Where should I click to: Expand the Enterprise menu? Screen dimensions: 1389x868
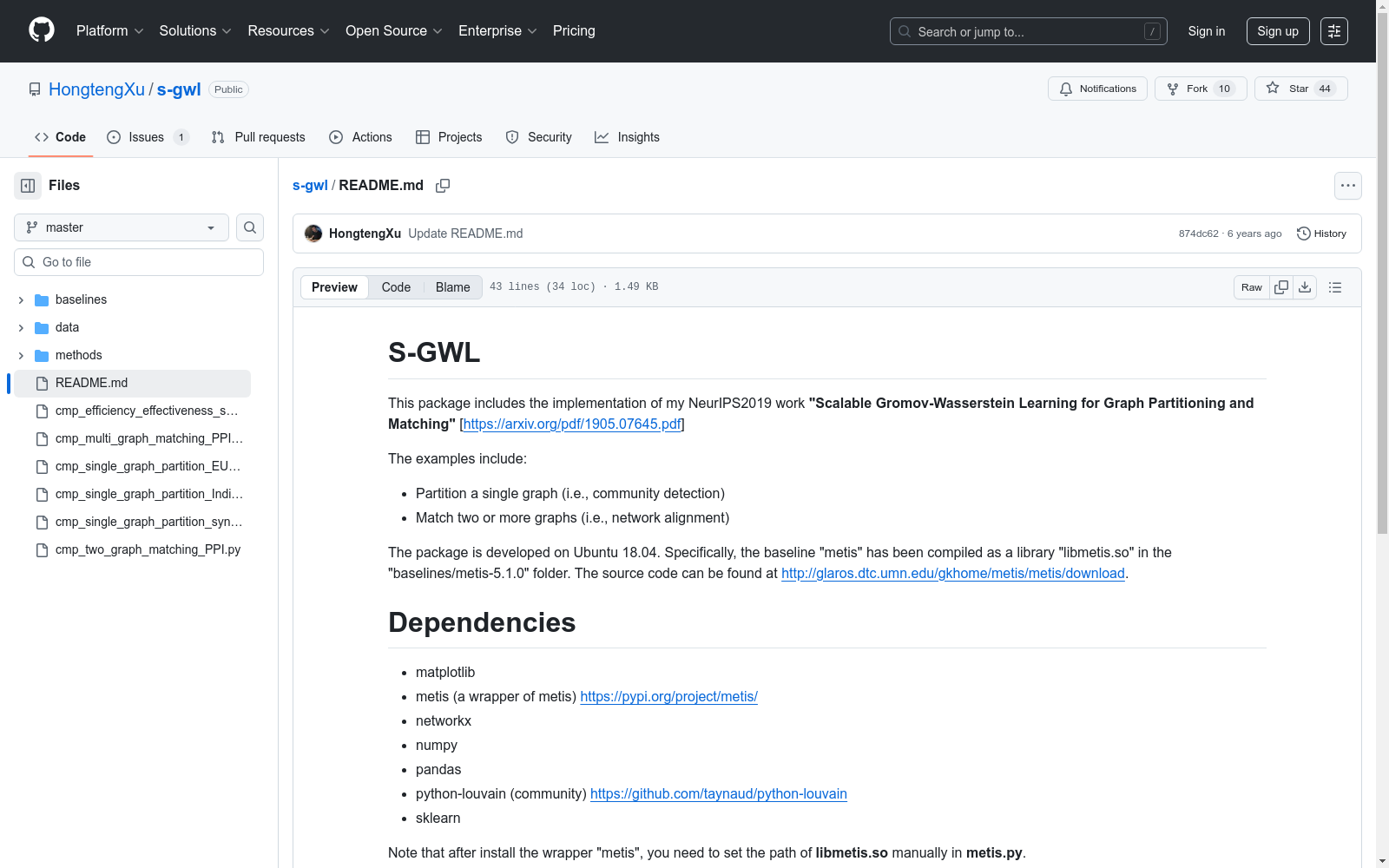pos(497,31)
